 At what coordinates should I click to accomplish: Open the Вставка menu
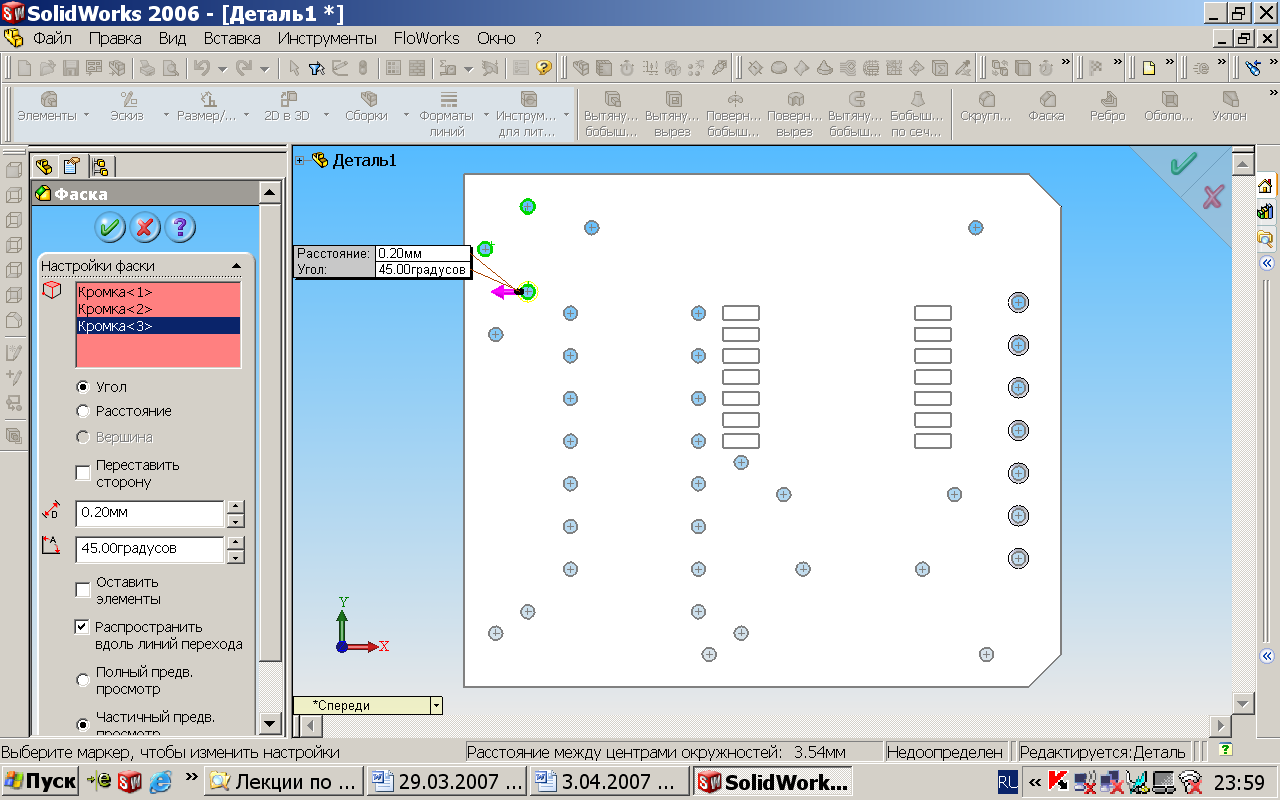pos(232,38)
